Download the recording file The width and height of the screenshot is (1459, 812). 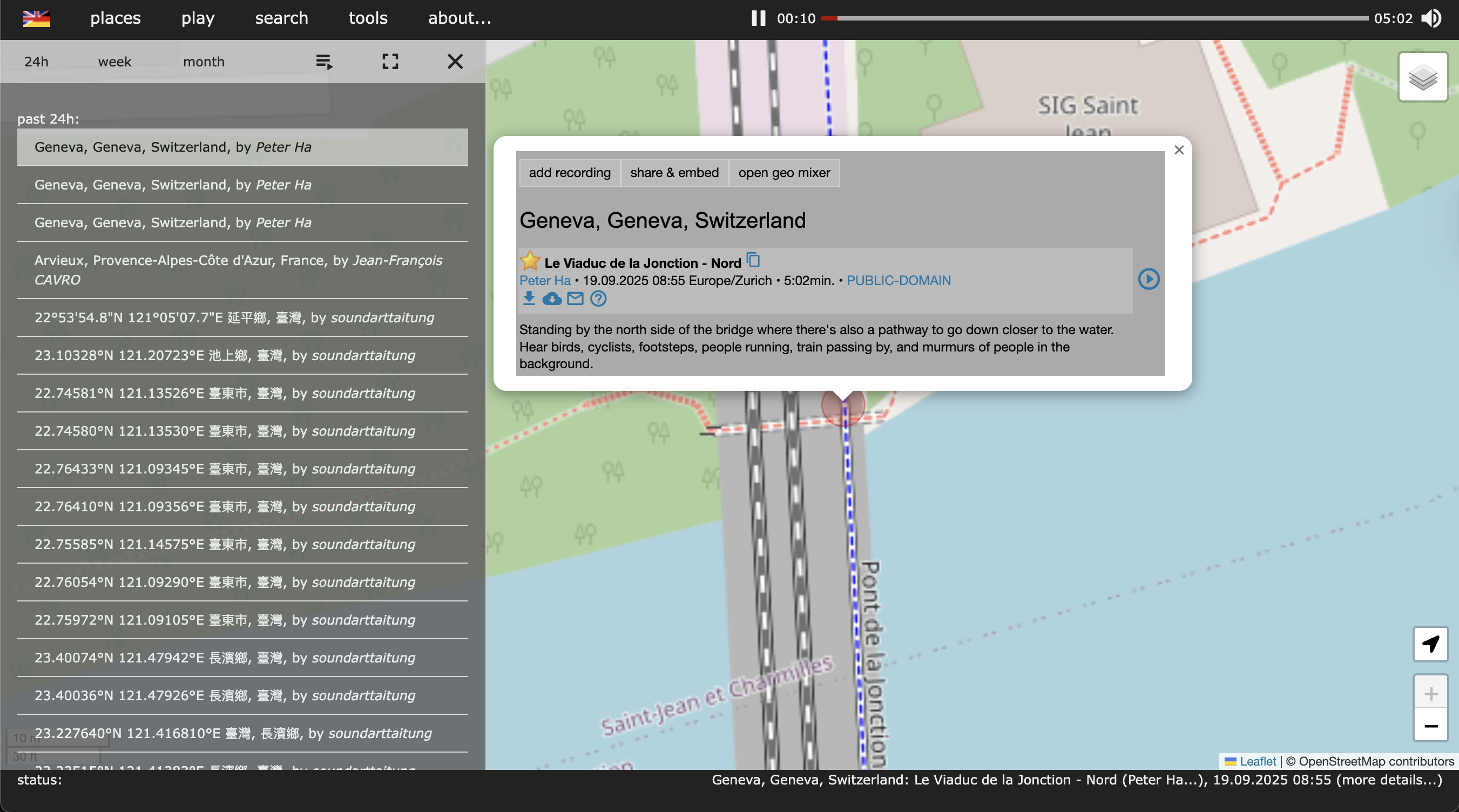point(529,299)
